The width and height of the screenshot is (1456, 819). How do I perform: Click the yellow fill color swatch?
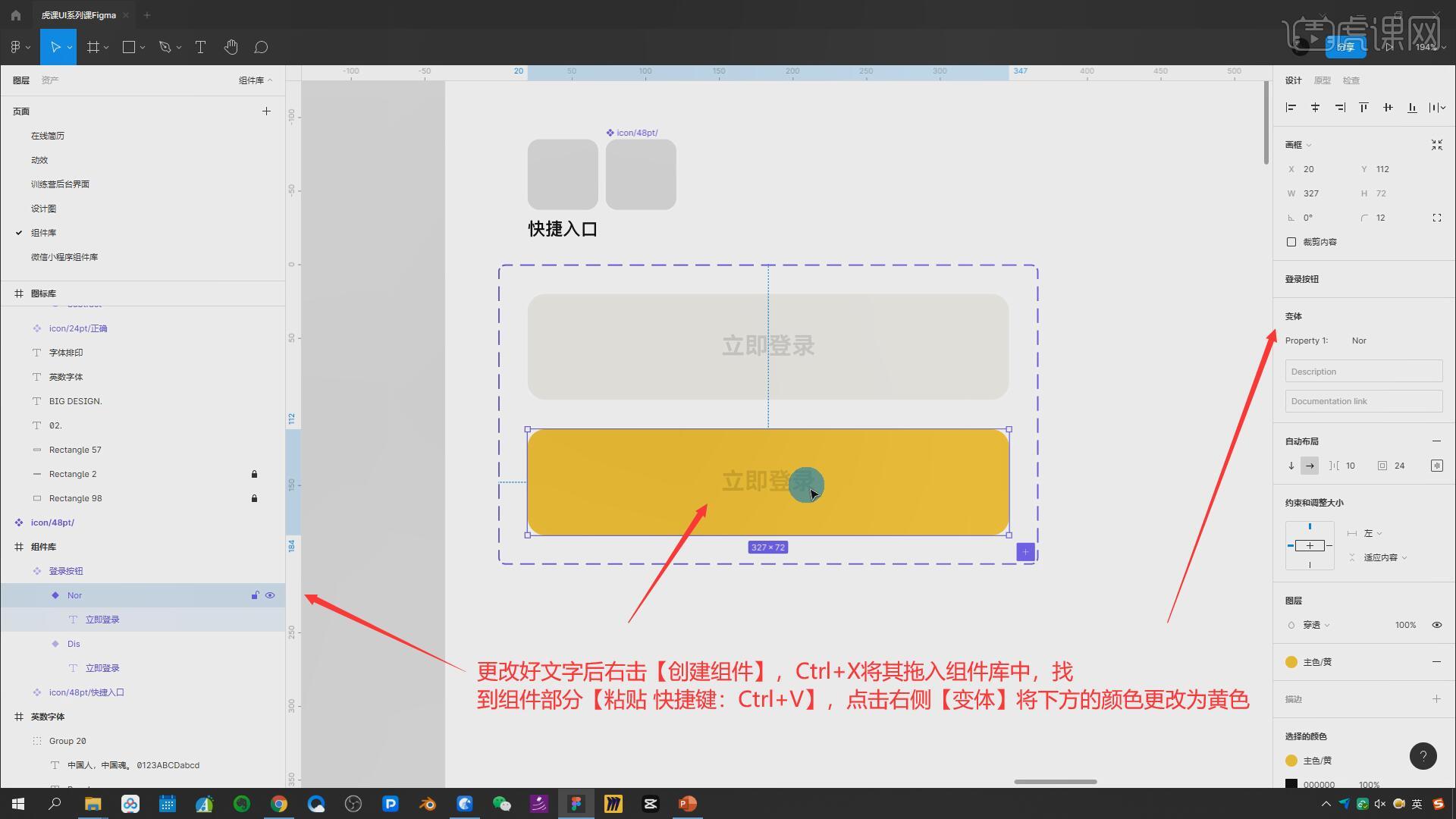click(x=1291, y=662)
